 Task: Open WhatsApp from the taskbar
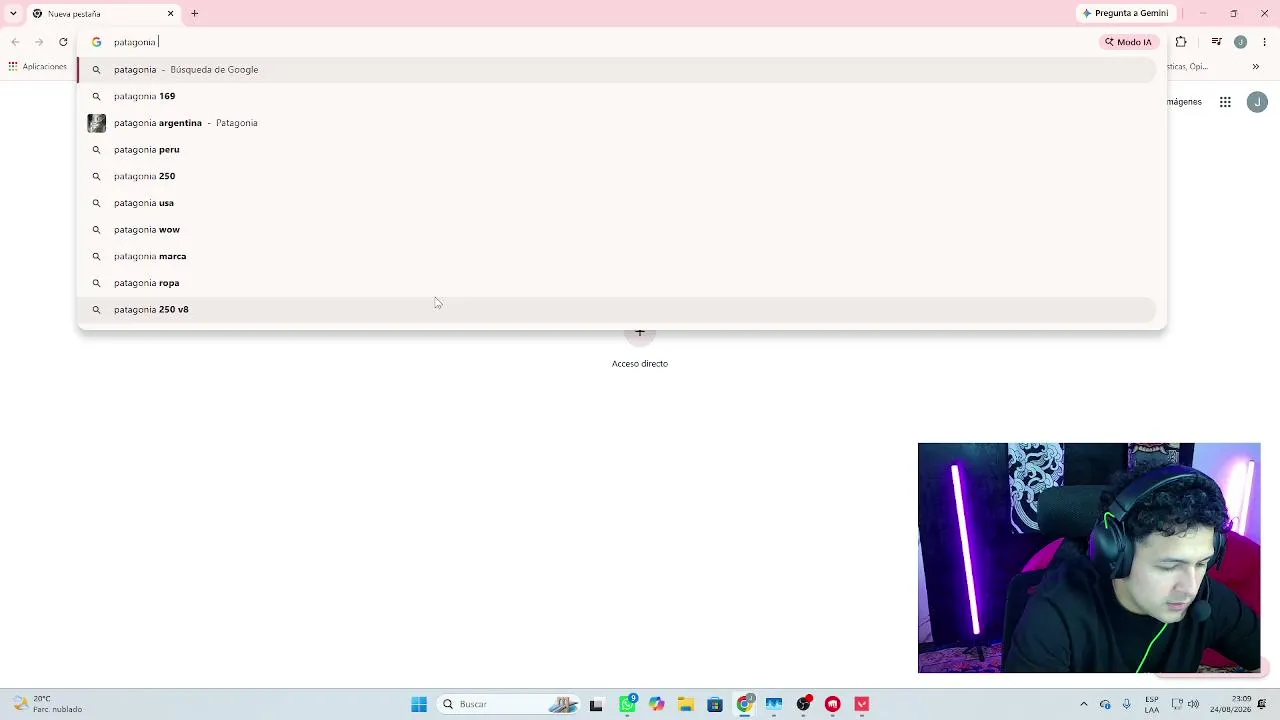point(627,704)
